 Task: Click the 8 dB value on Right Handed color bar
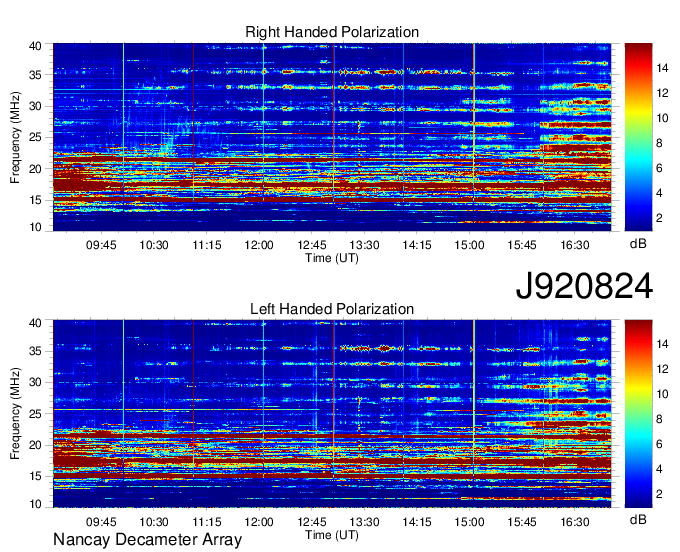click(x=659, y=143)
